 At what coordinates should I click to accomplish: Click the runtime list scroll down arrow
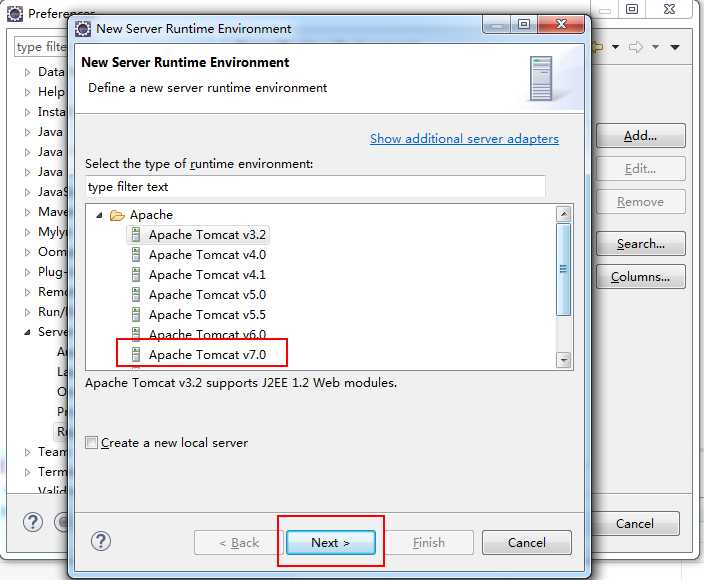point(563,360)
